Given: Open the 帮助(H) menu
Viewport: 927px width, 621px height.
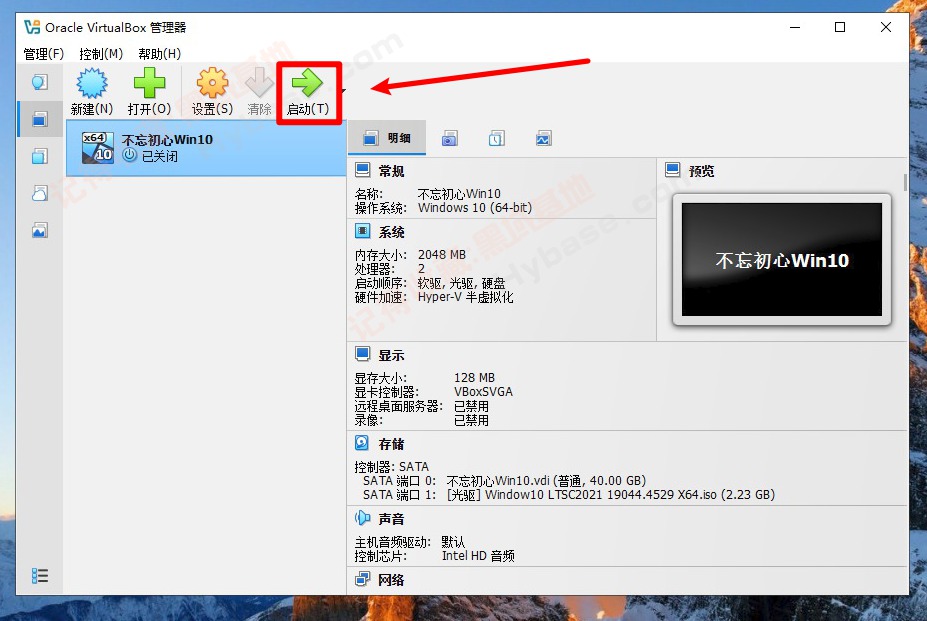Looking at the screenshot, I should click(158, 54).
